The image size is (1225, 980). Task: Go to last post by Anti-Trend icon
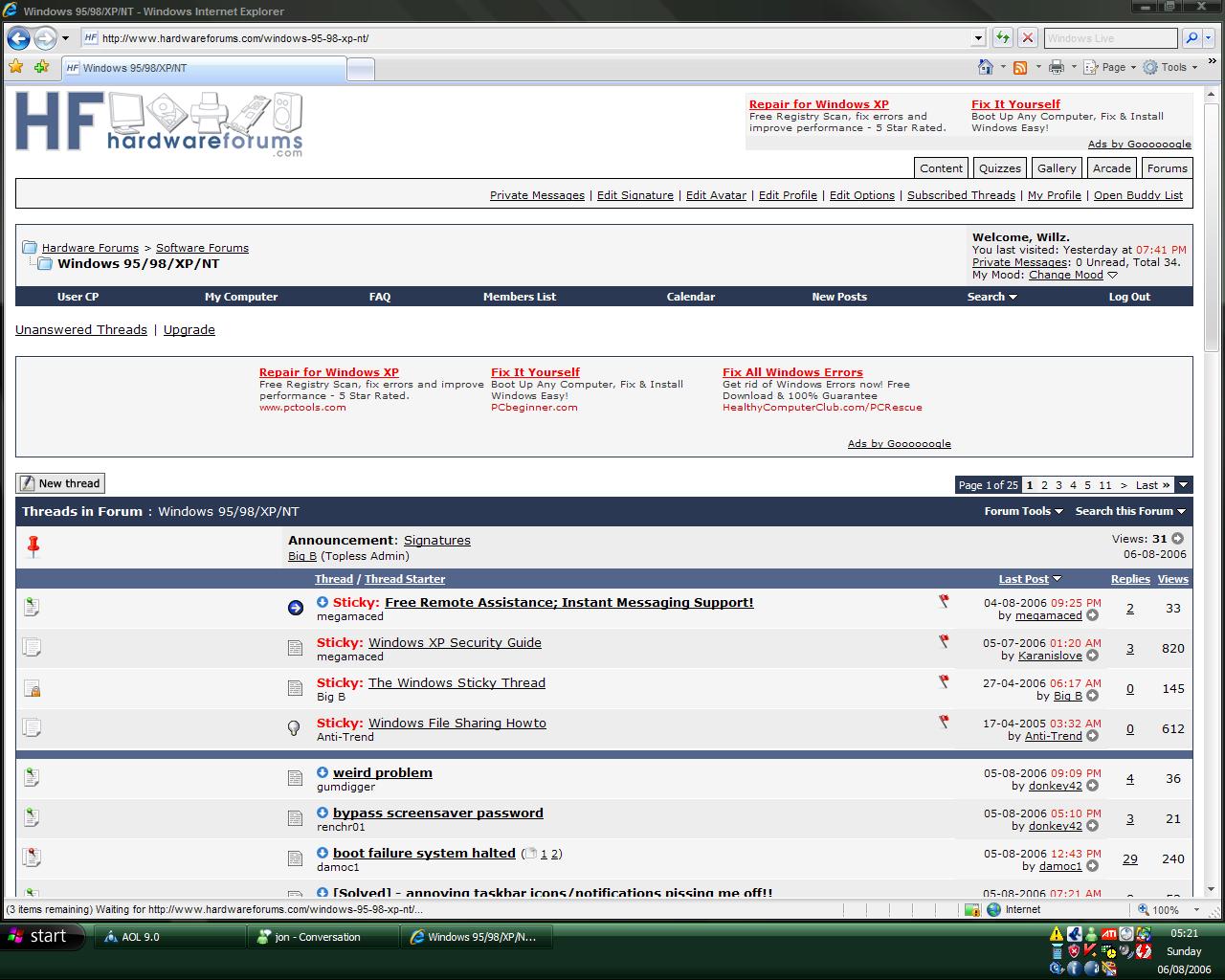[1092, 736]
